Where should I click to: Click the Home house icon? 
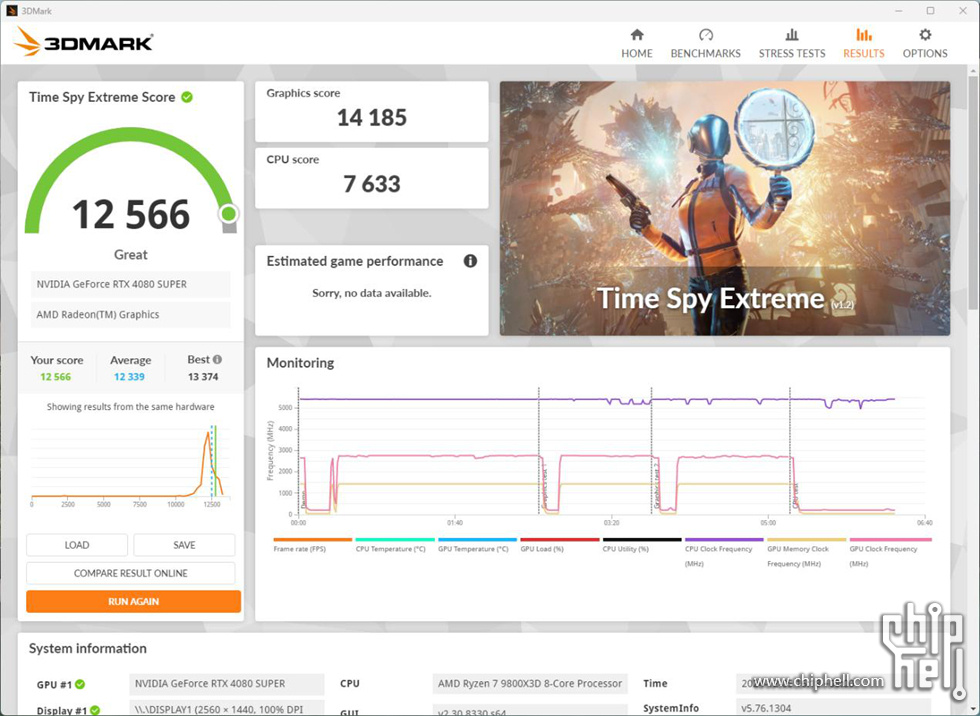pos(636,34)
